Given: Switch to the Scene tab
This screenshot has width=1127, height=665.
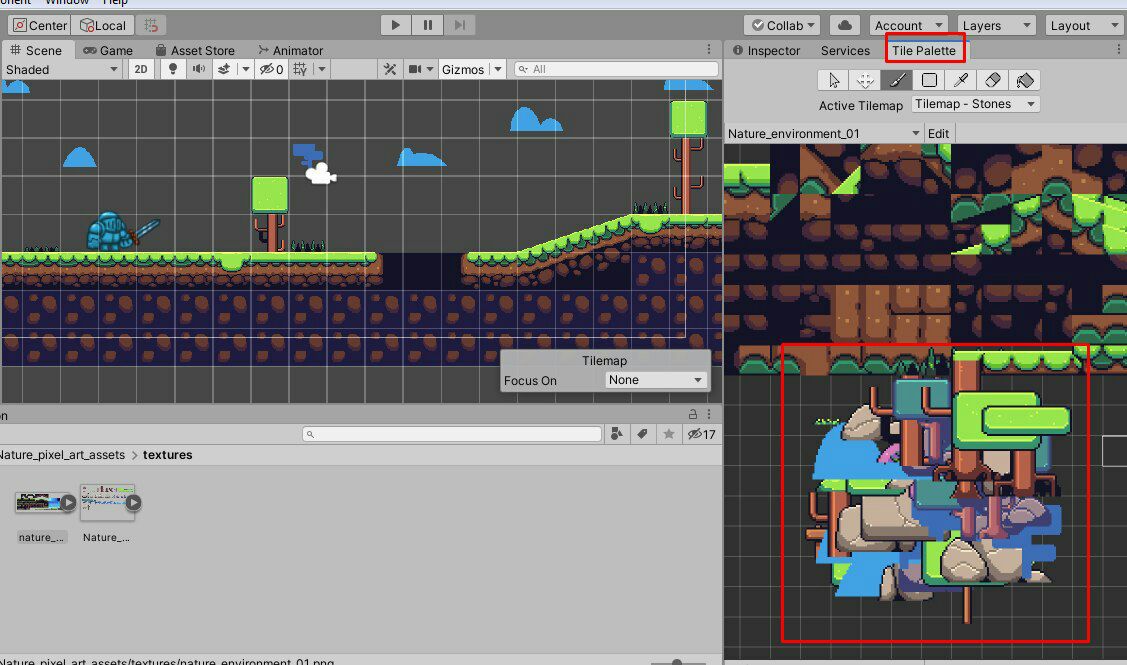Looking at the screenshot, I should coord(36,50).
